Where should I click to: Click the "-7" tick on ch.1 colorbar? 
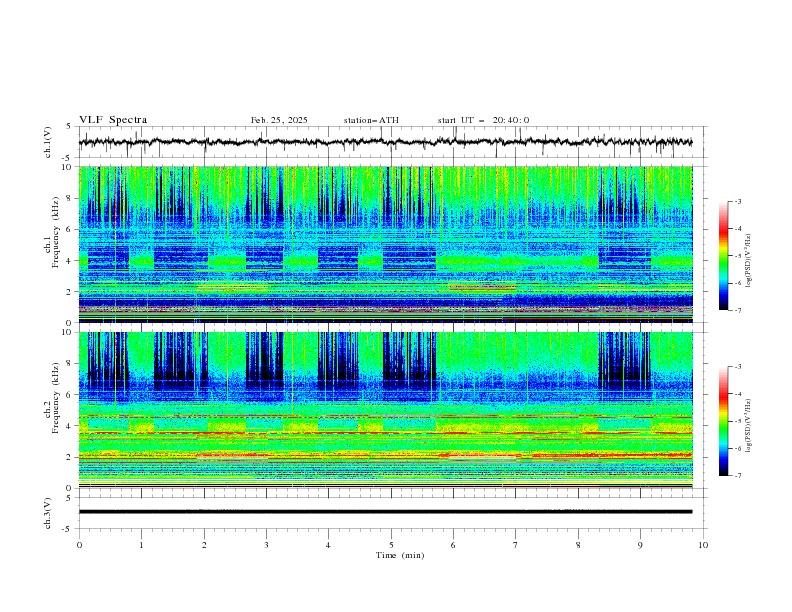[x=738, y=311]
